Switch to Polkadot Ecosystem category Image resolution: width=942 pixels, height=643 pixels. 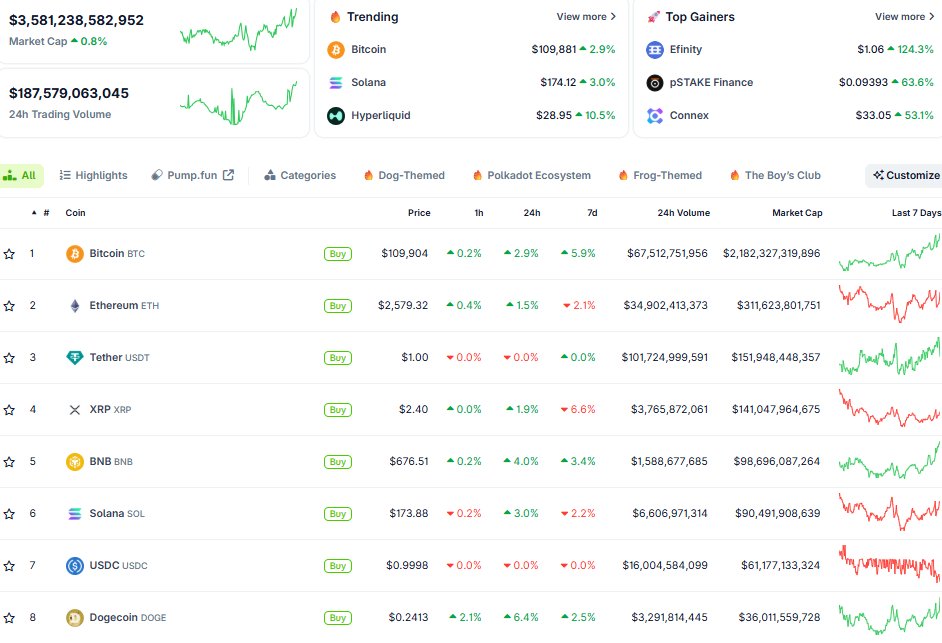532,175
